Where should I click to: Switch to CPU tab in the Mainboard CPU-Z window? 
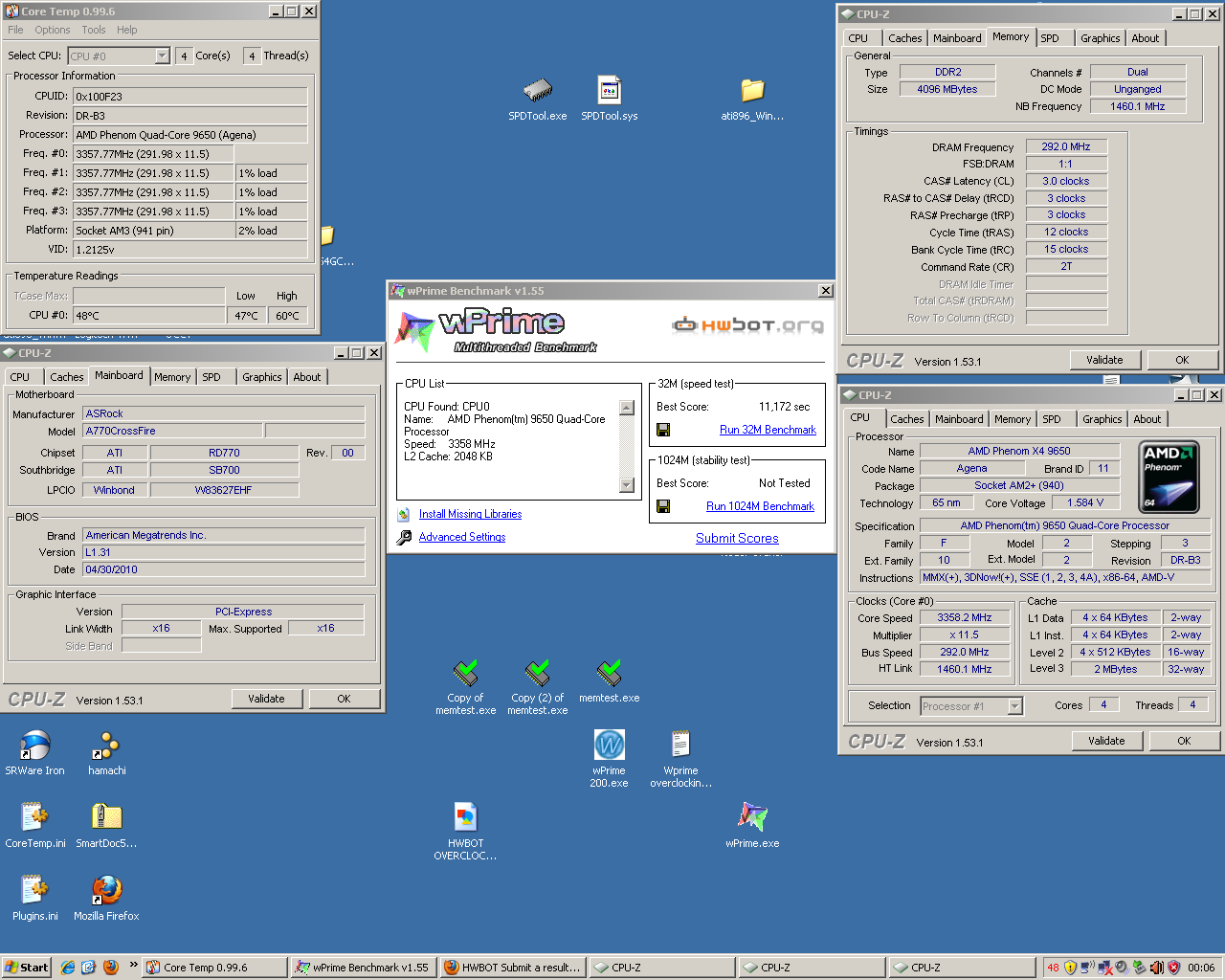click(20, 377)
